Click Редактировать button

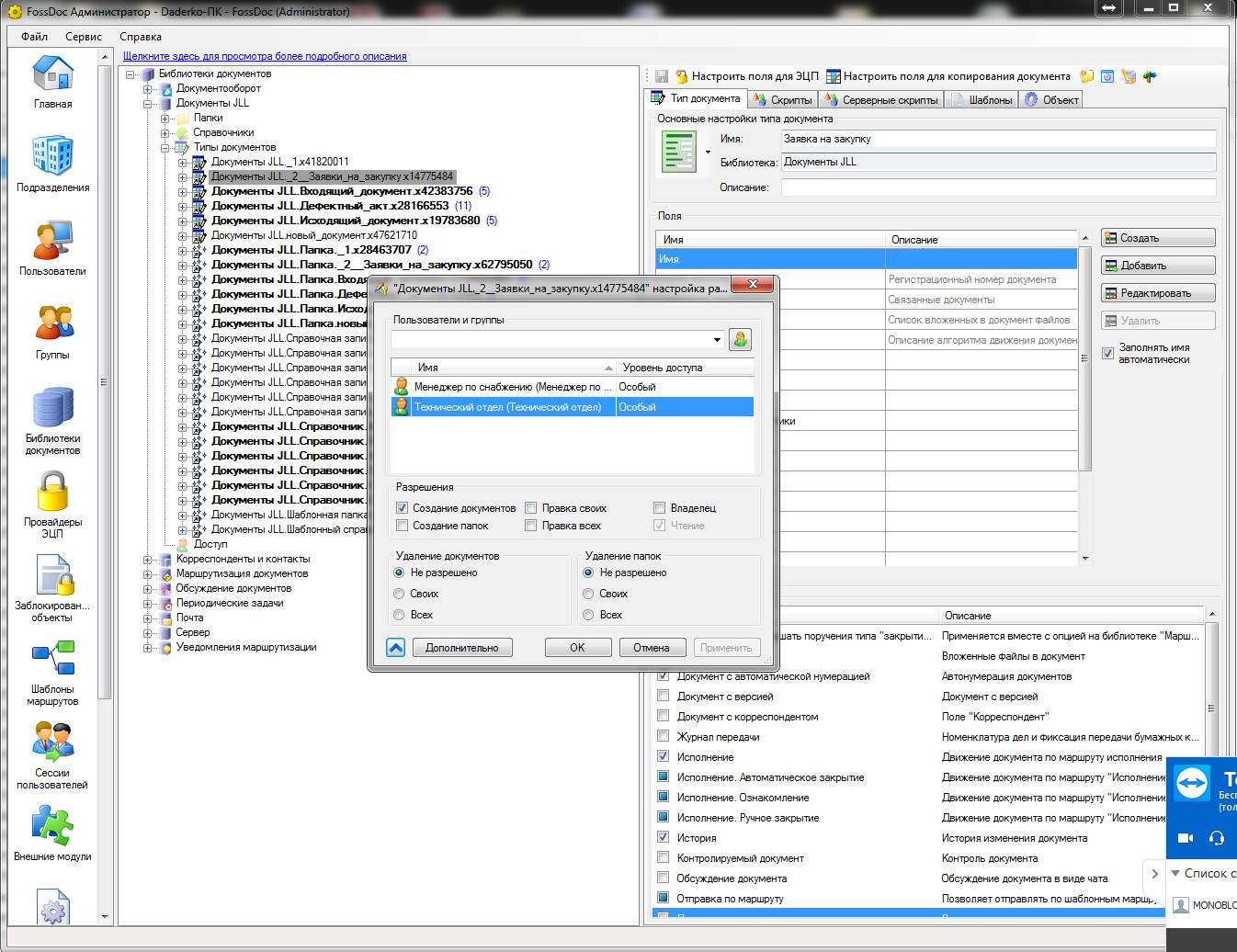click(x=1158, y=293)
